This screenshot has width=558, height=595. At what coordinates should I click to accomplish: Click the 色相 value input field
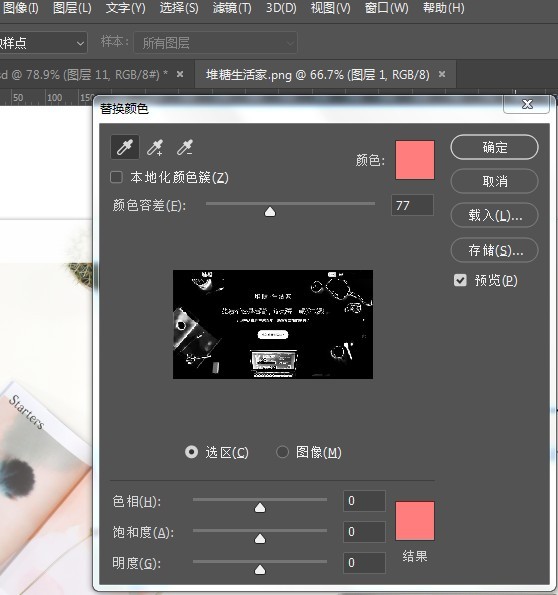(364, 501)
